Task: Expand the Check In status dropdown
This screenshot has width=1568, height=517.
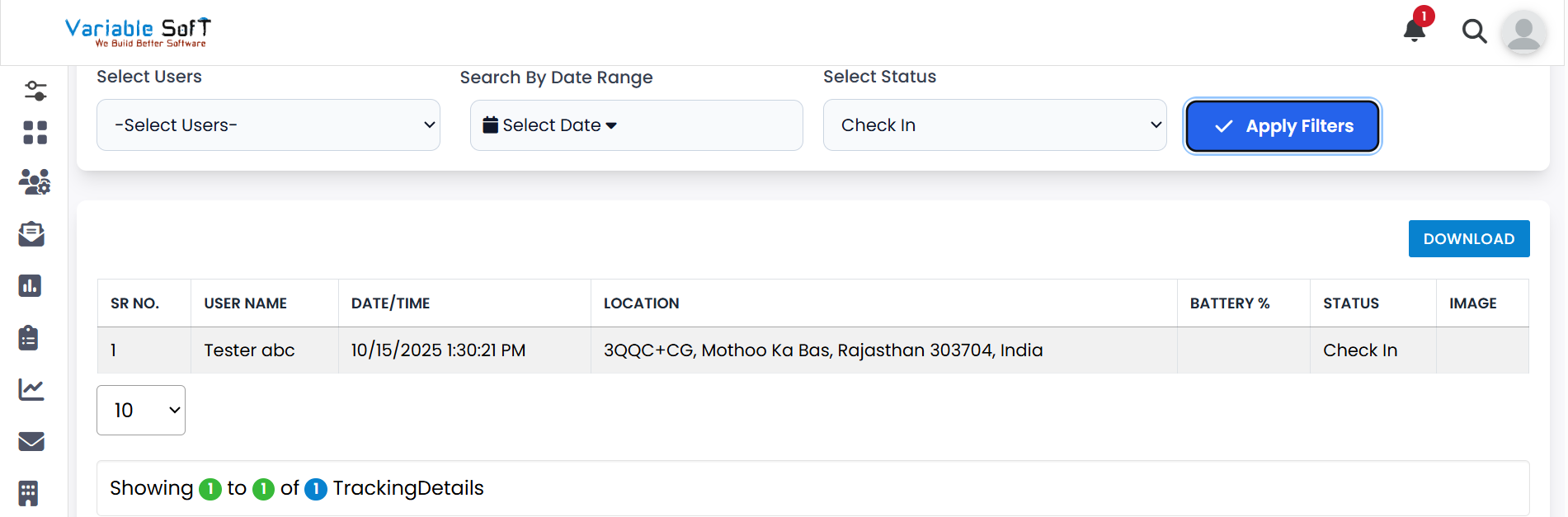Action: (x=994, y=125)
